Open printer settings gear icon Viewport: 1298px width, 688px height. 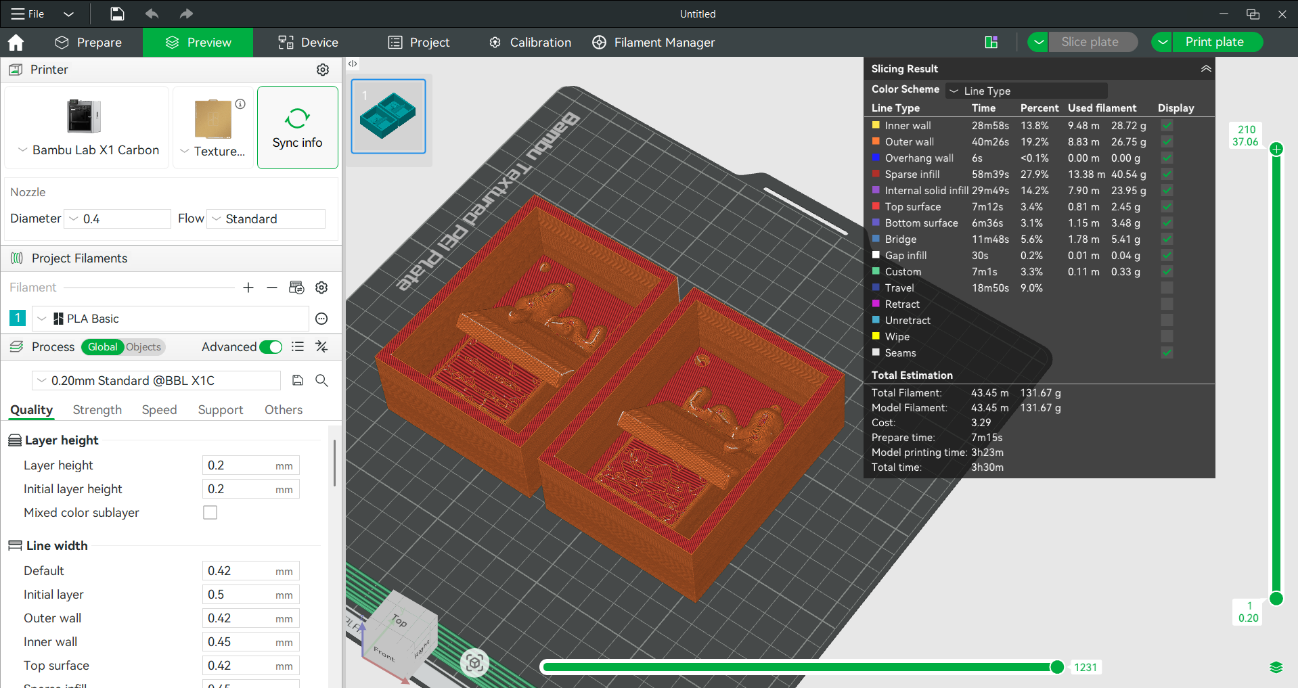(x=323, y=70)
